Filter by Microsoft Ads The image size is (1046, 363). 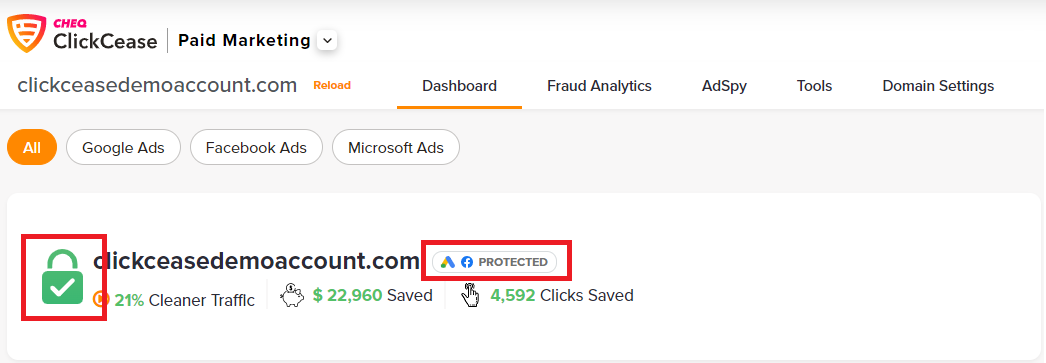click(x=396, y=147)
